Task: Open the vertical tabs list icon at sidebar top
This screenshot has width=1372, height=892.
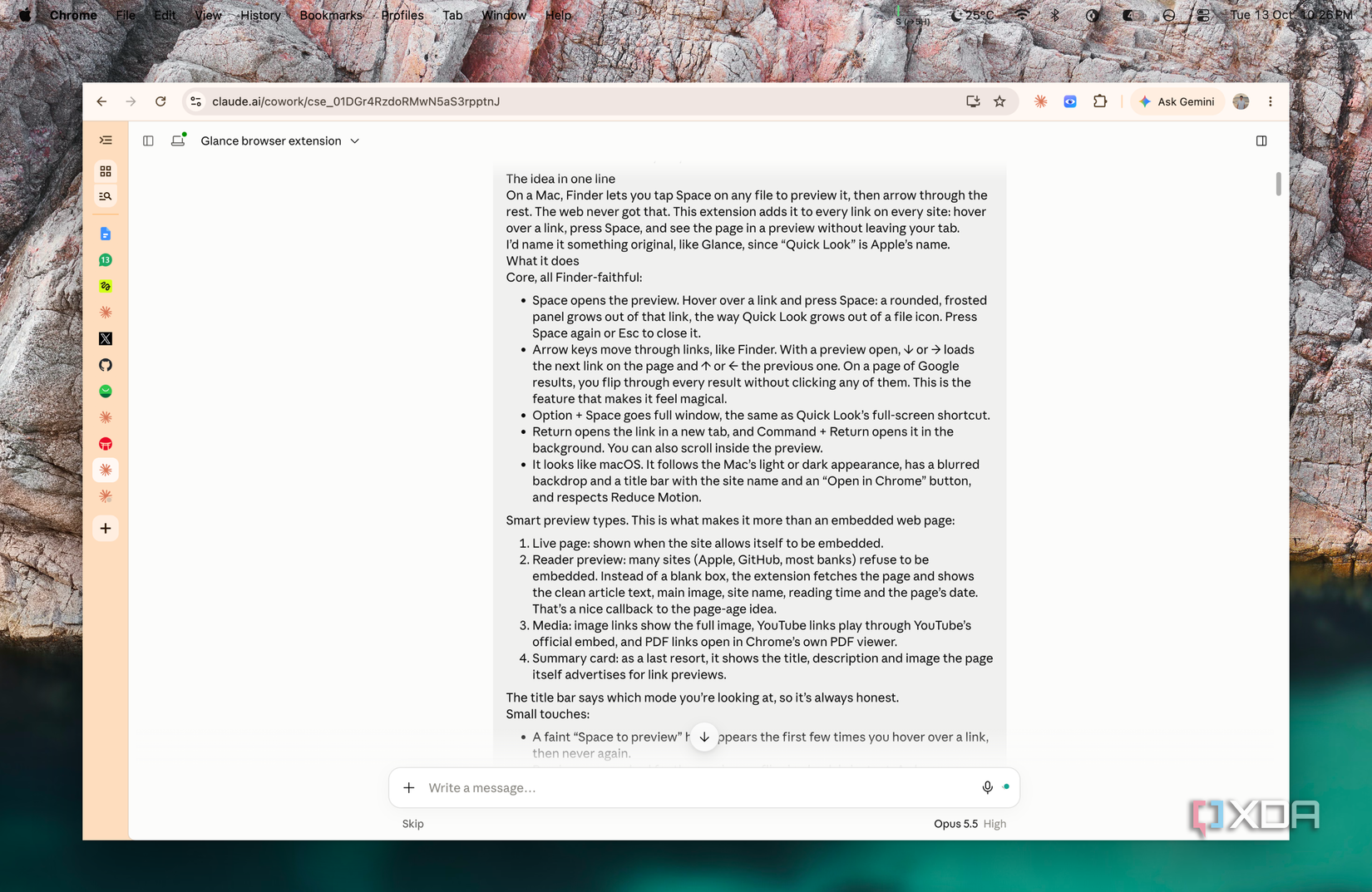Action: (106, 140)
